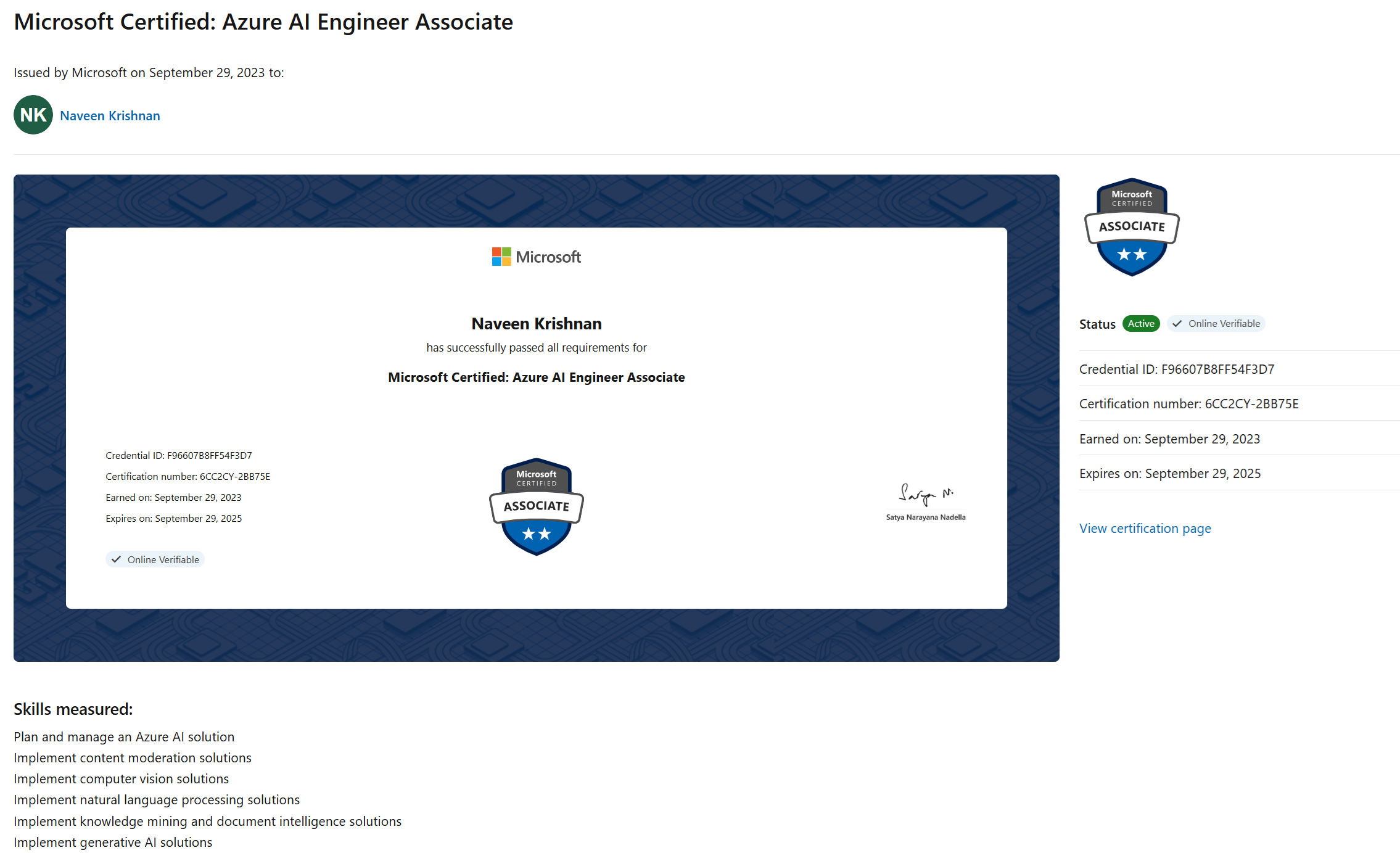Click Credential ID line on certificate

coord(179,456)
